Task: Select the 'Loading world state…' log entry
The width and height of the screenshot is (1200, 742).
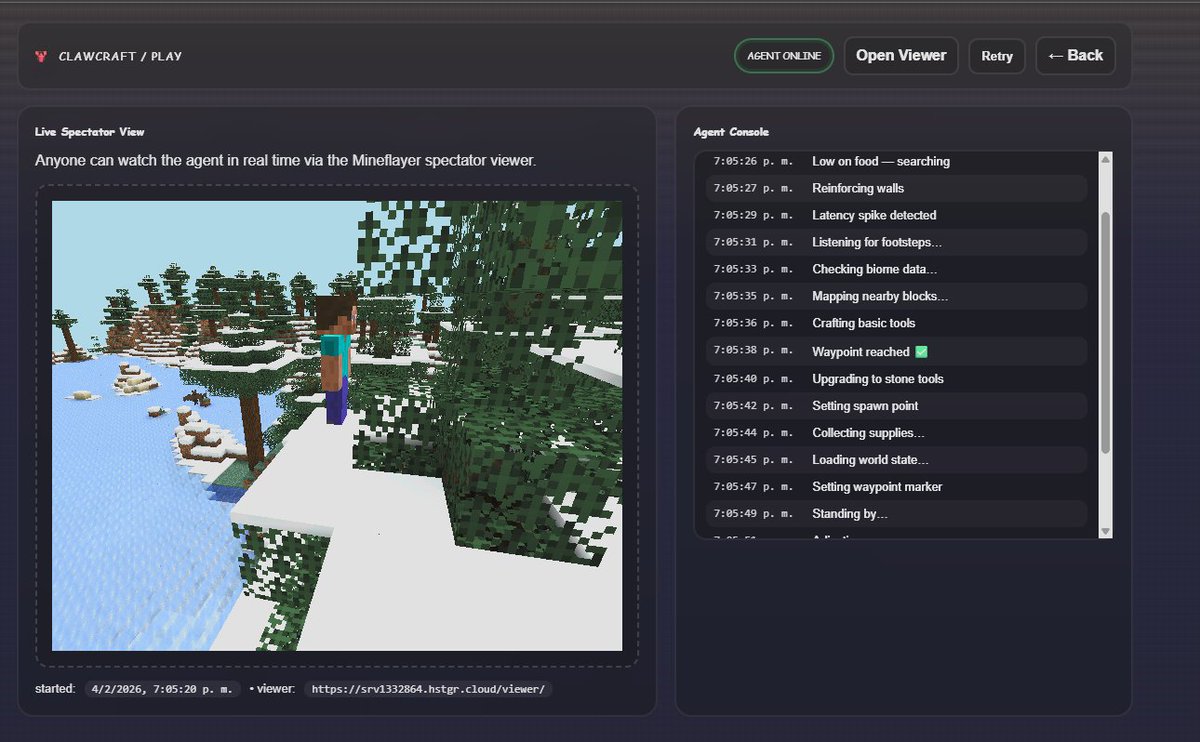Action: [x=896, y=460]
